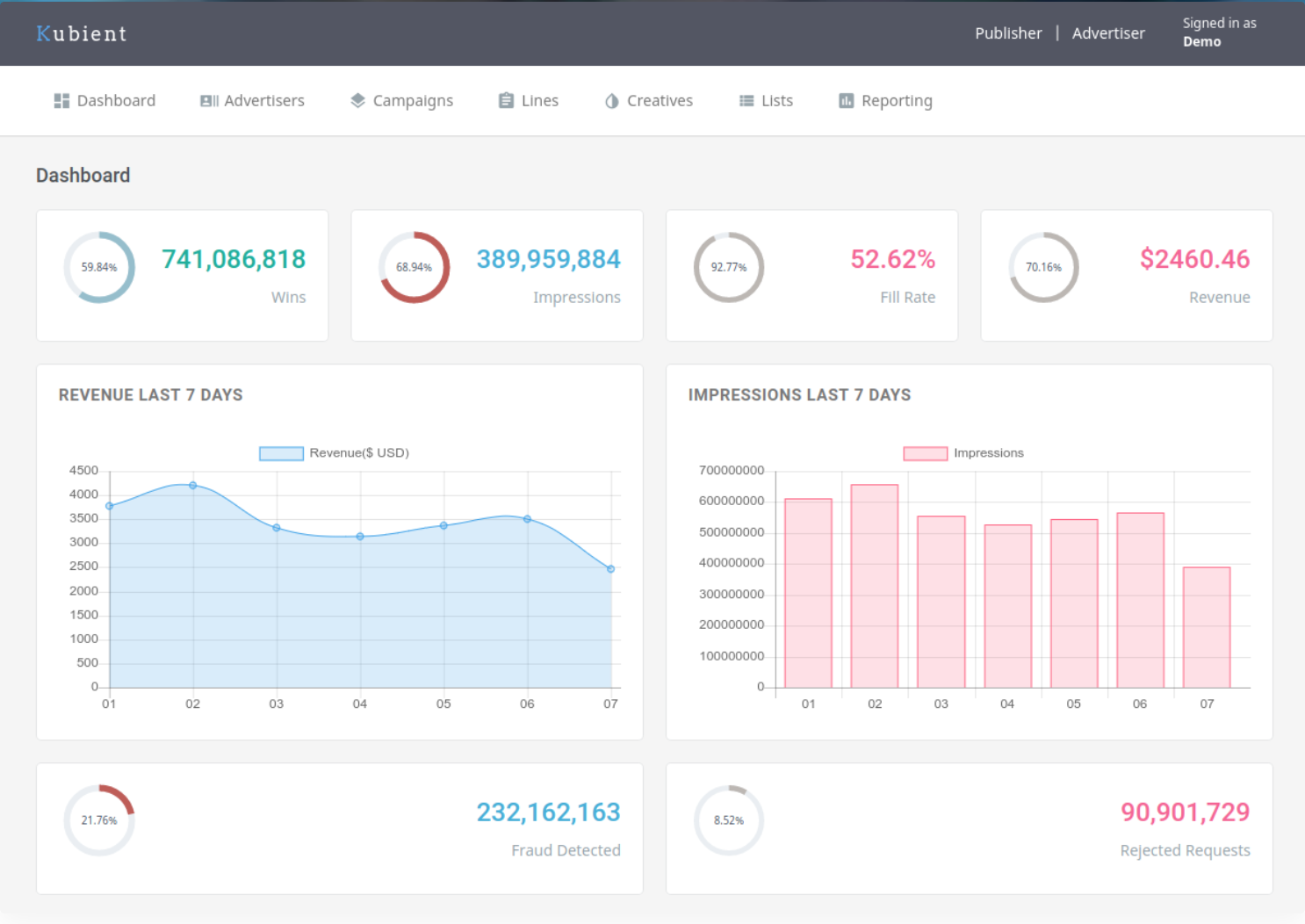The width and height of the screenshot is (1305, 924).
Task: Click the revenue data point for day 02
Action: pos(193,485)
